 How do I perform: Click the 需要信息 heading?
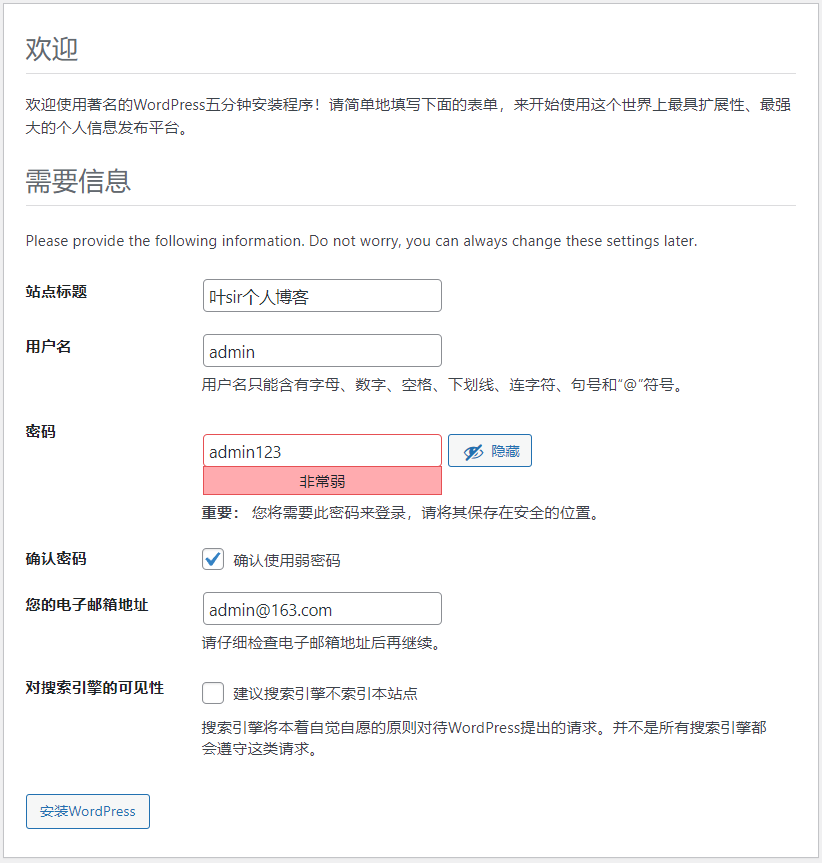[78, 181]
